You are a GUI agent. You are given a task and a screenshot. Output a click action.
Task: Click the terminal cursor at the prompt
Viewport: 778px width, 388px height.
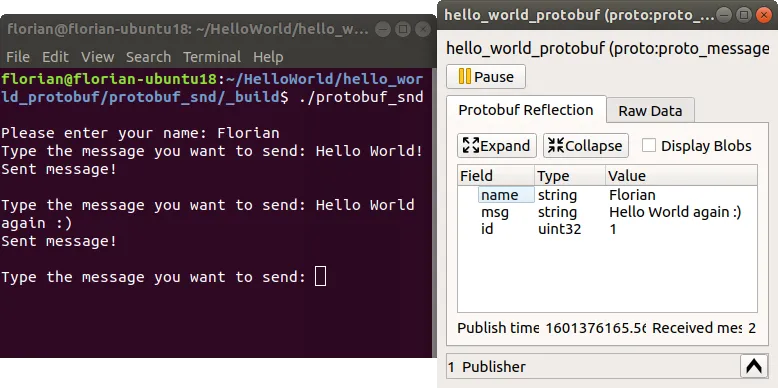[x=321, y=277]
